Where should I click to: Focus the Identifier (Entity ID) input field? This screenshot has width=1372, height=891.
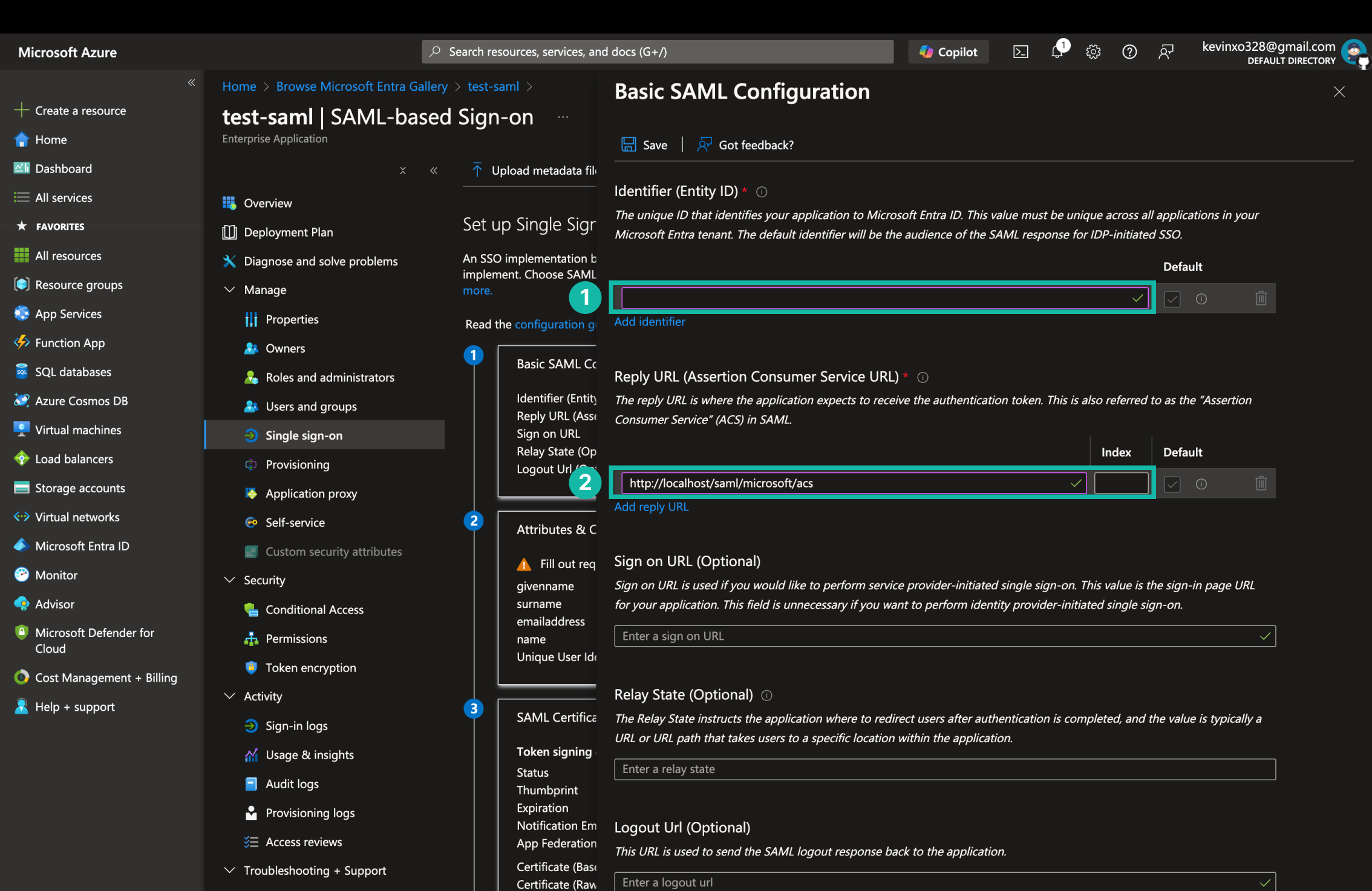[x=885, y=298]
